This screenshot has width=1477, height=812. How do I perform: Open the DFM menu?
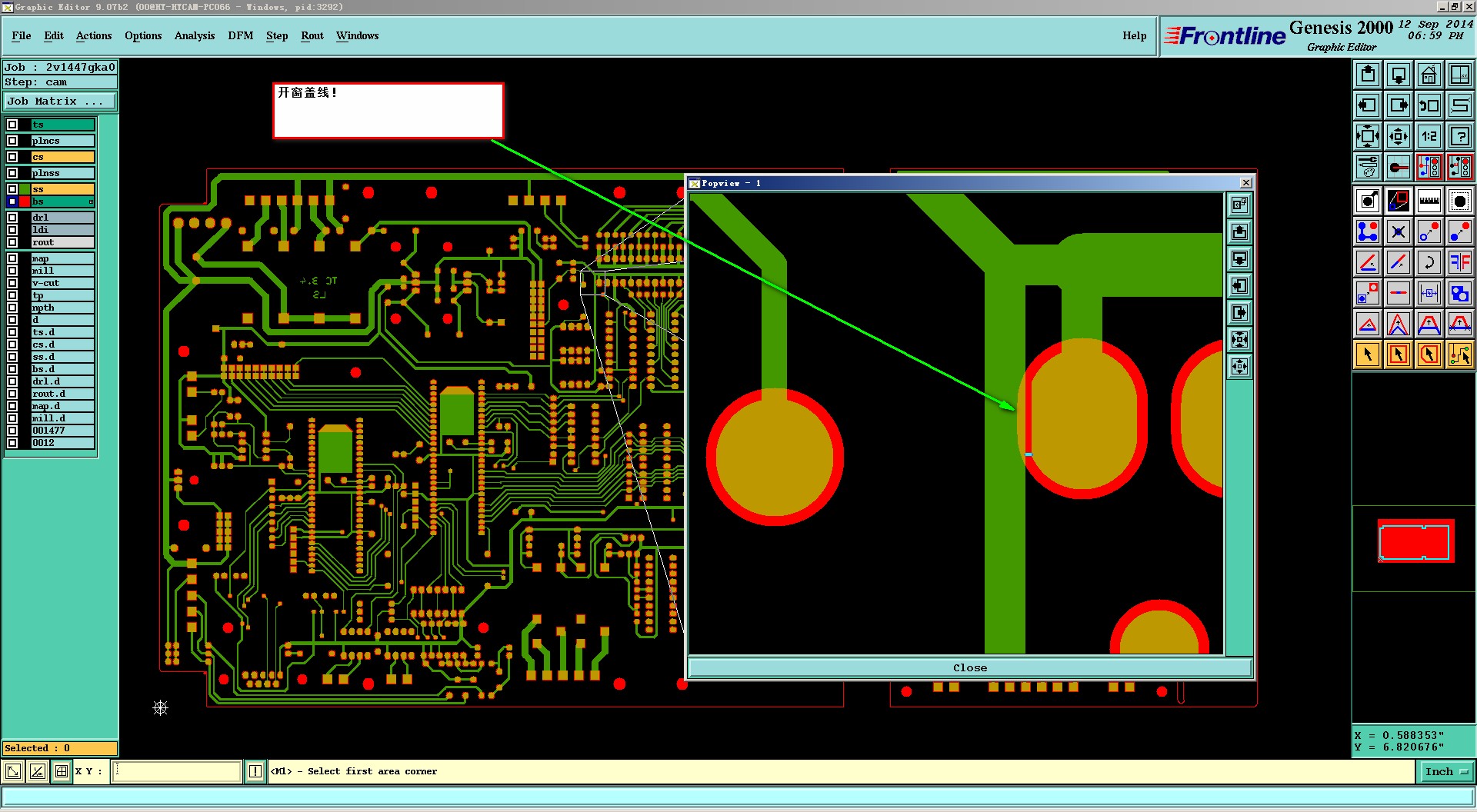click(241, 35)
